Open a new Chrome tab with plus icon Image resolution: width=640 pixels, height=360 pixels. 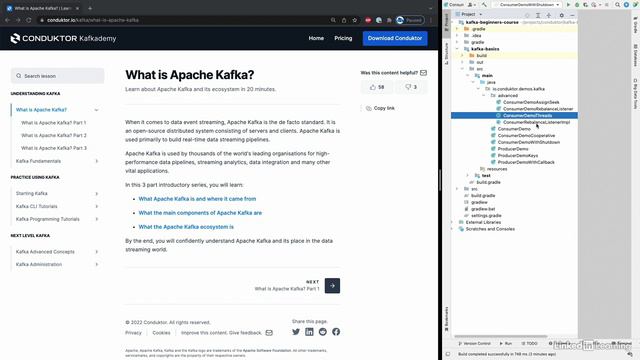tap(90, 8)
